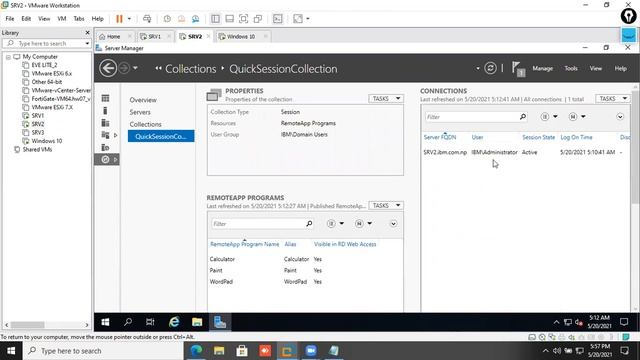640x360 pixels.
Task: Open File Explorer in guest taskbar
Action: pyautogui.click(x=197, y=322)
